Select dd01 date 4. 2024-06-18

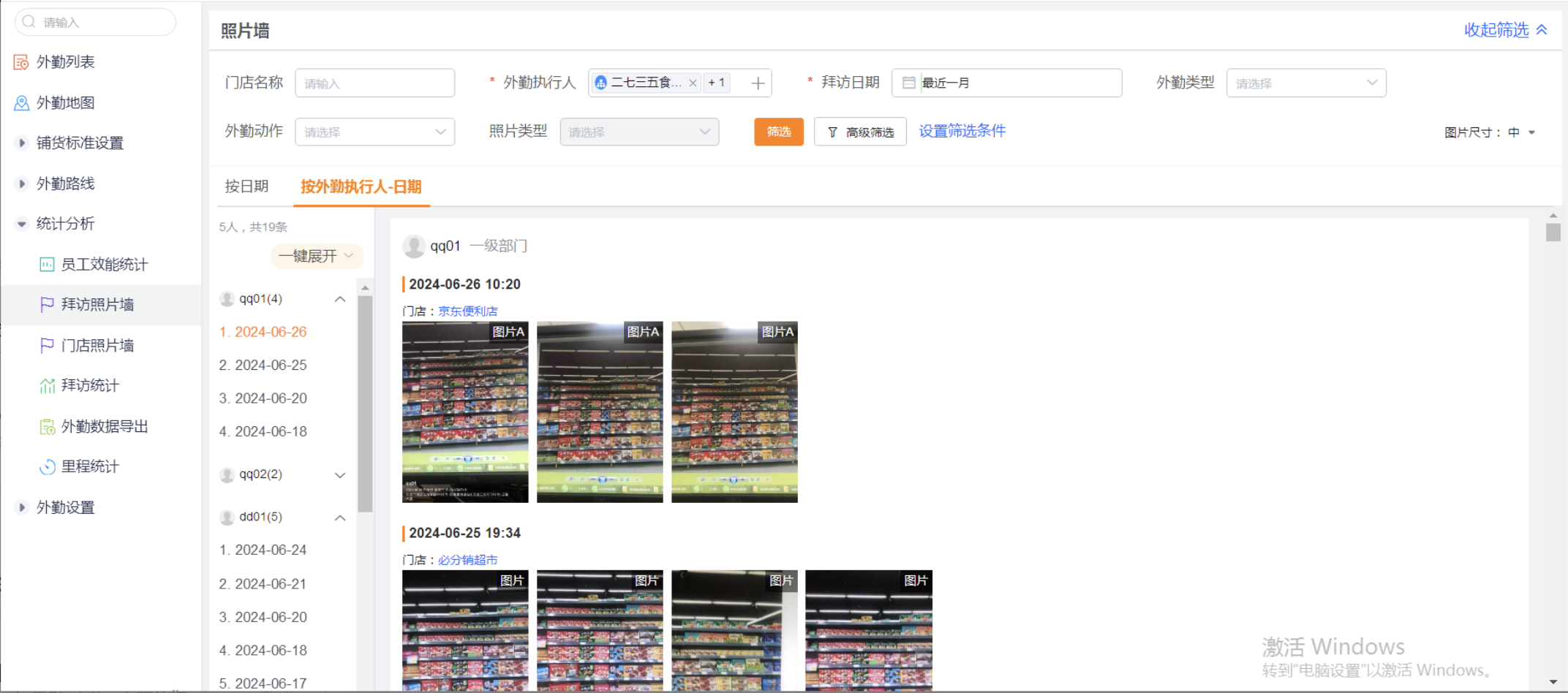(x=263, y=651)
